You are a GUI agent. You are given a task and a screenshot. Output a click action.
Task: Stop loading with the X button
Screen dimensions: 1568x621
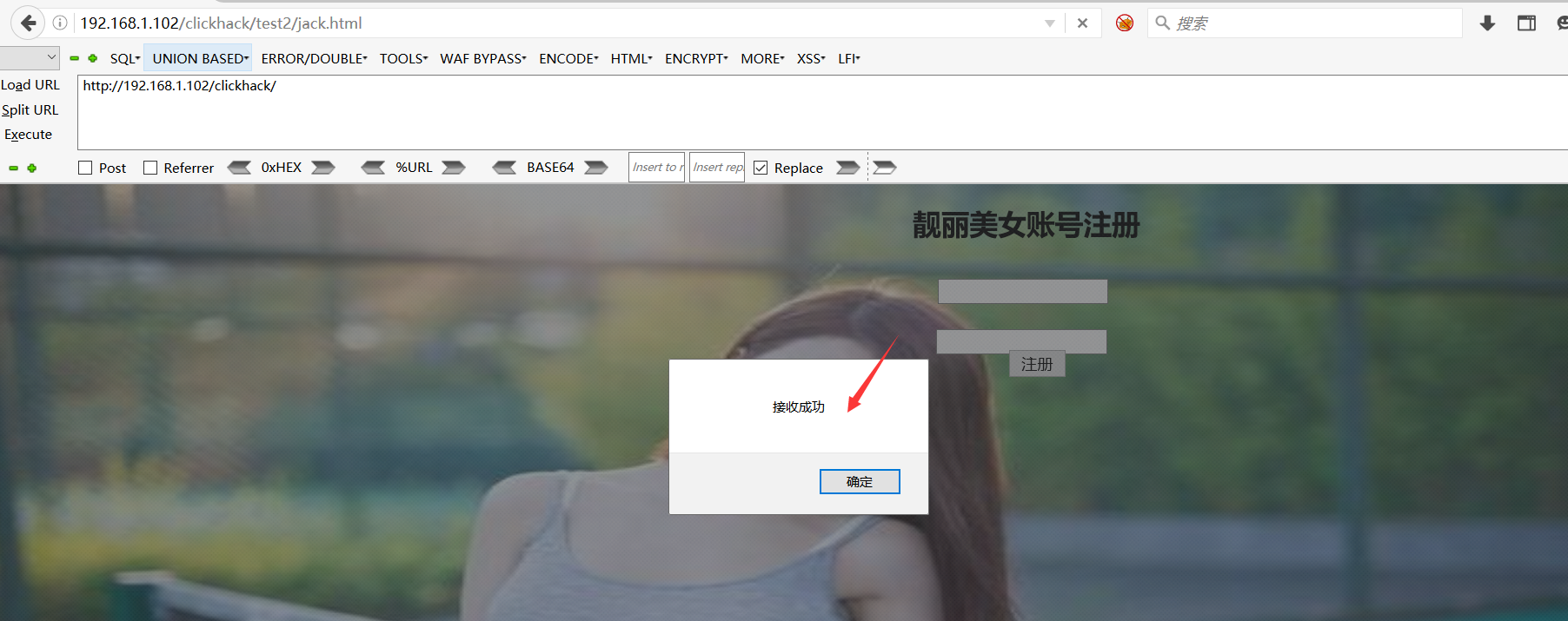tap(1082, 23)
